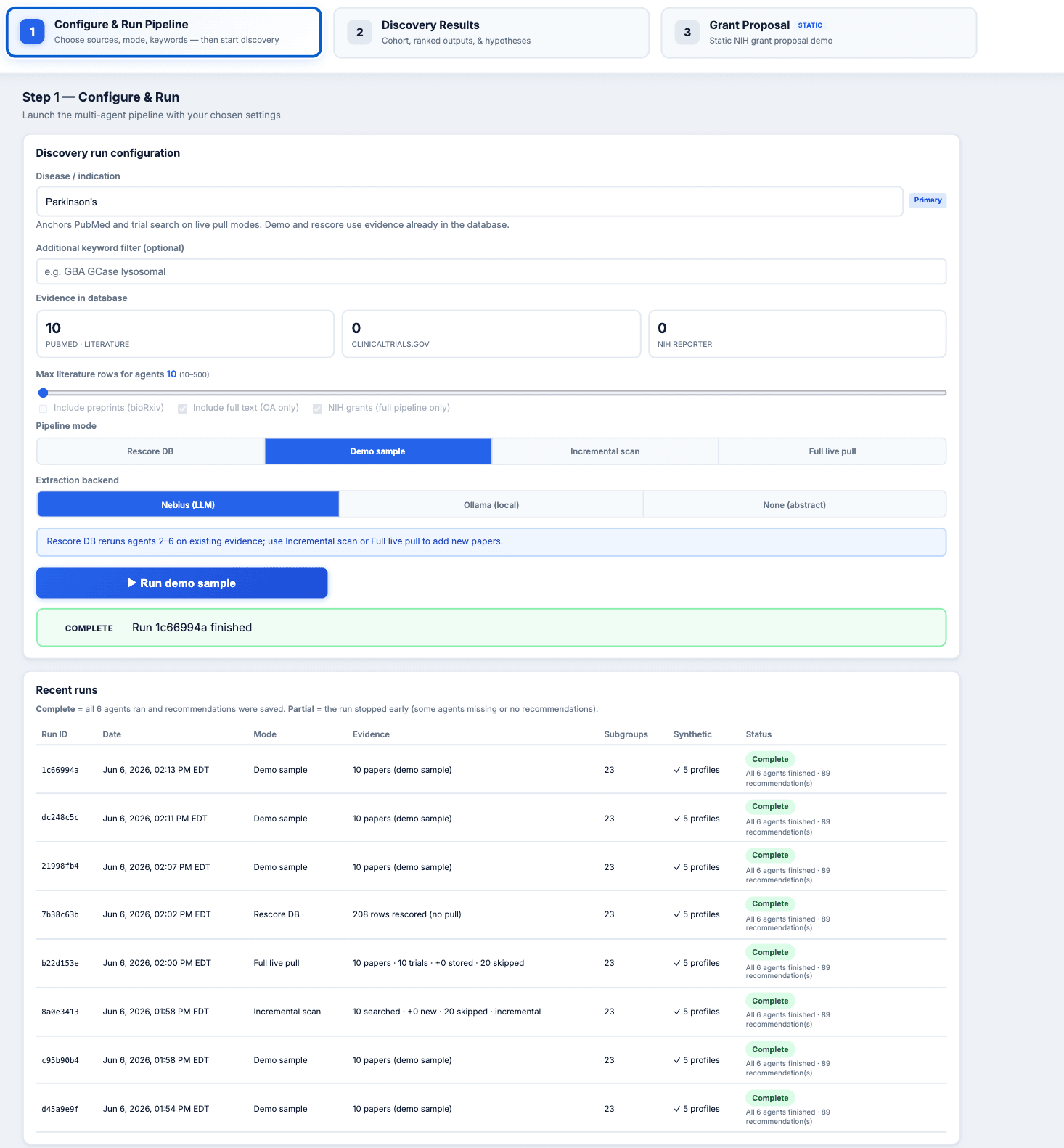
Task: Click date 'Jun 6, 2026, 02:02 PM EDT'
Action: point(157,914)
